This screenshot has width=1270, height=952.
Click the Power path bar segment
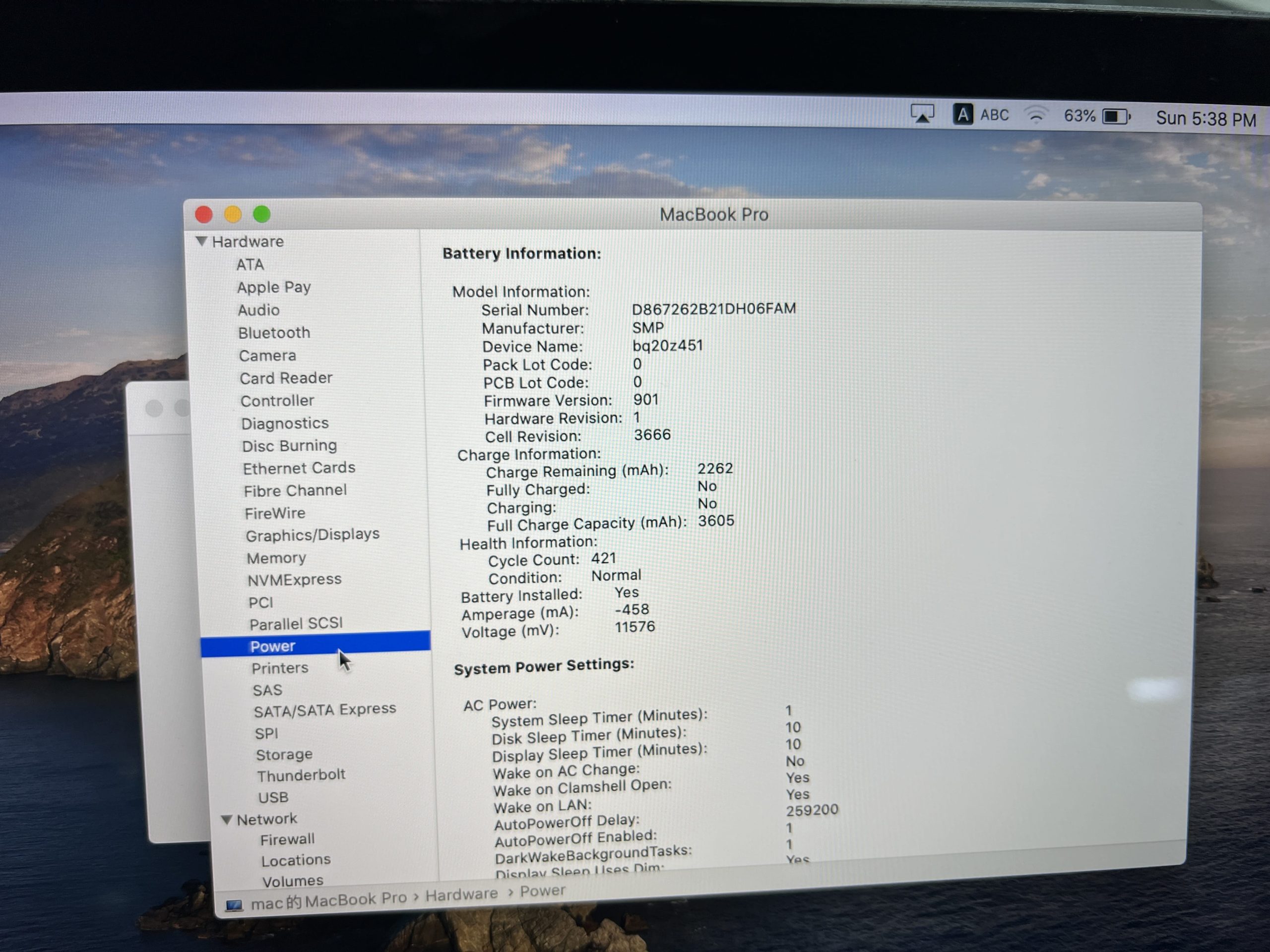pyautogui.click(x=543, y=891)
